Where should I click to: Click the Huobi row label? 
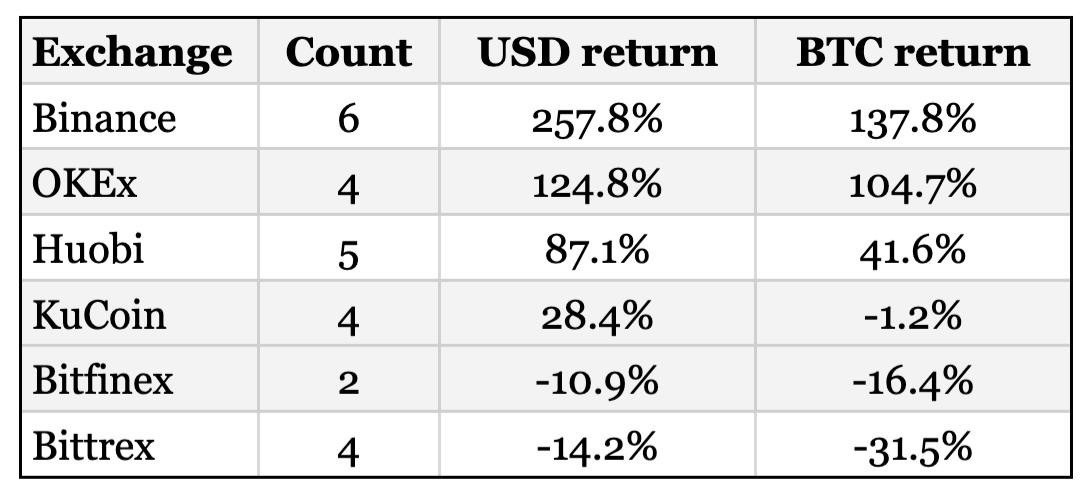pos(88,249)
